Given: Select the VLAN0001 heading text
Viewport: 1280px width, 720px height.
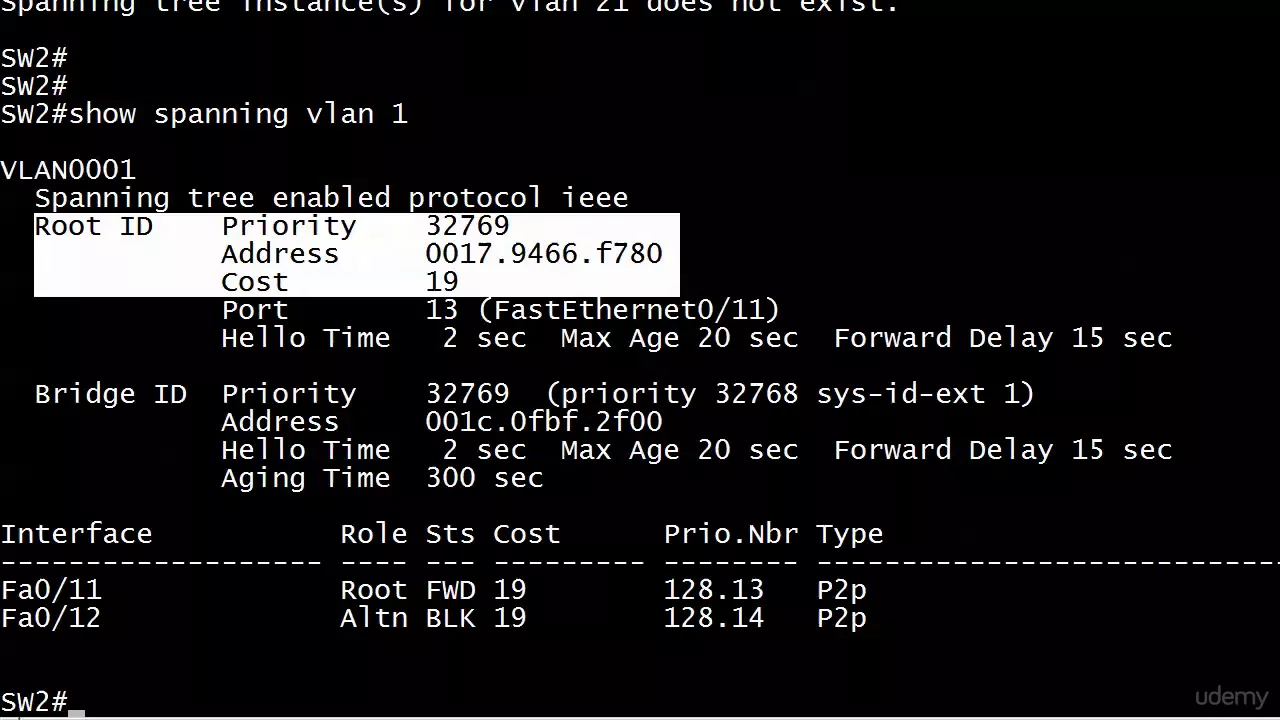Looking at the screenshot, I should click(68, 170).
